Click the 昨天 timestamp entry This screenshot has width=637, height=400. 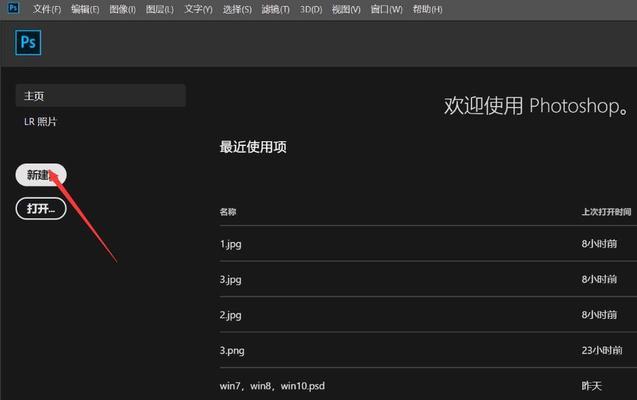coord(591,386)
